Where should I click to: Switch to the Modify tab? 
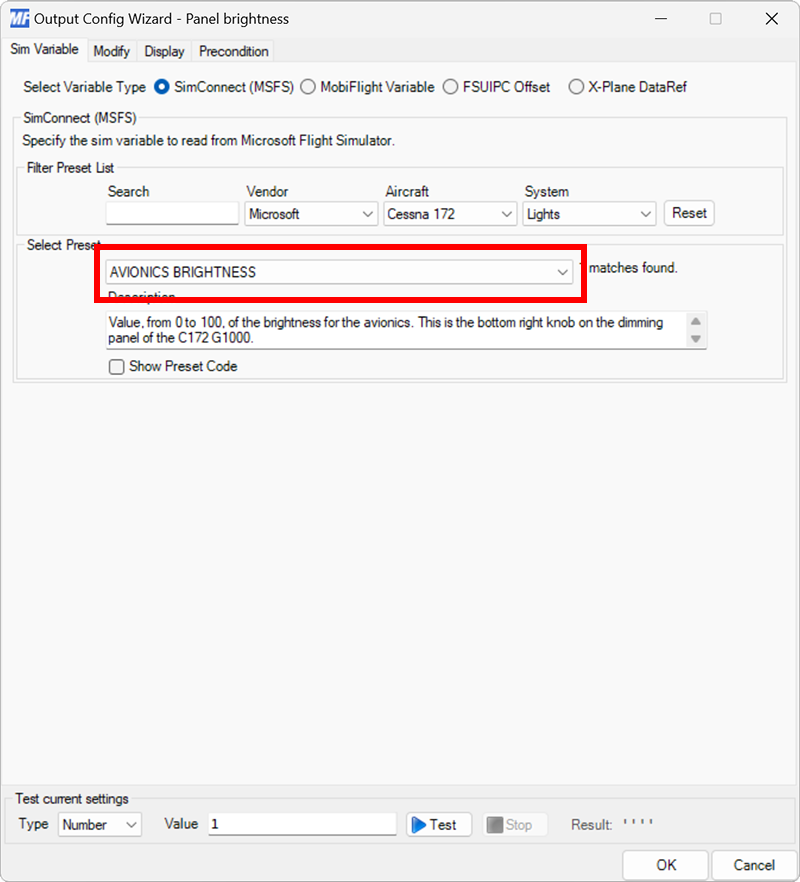pos(111,51)
